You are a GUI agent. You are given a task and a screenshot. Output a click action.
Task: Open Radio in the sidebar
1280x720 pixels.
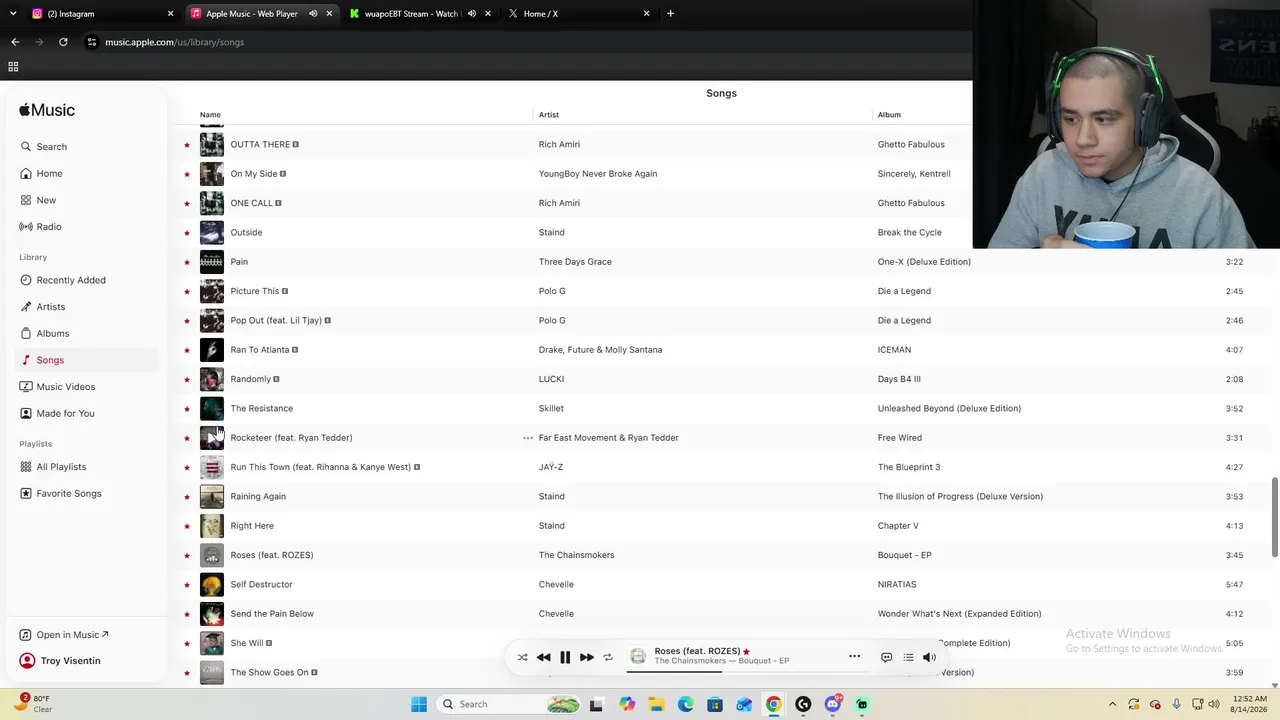(x=88, y=227)
